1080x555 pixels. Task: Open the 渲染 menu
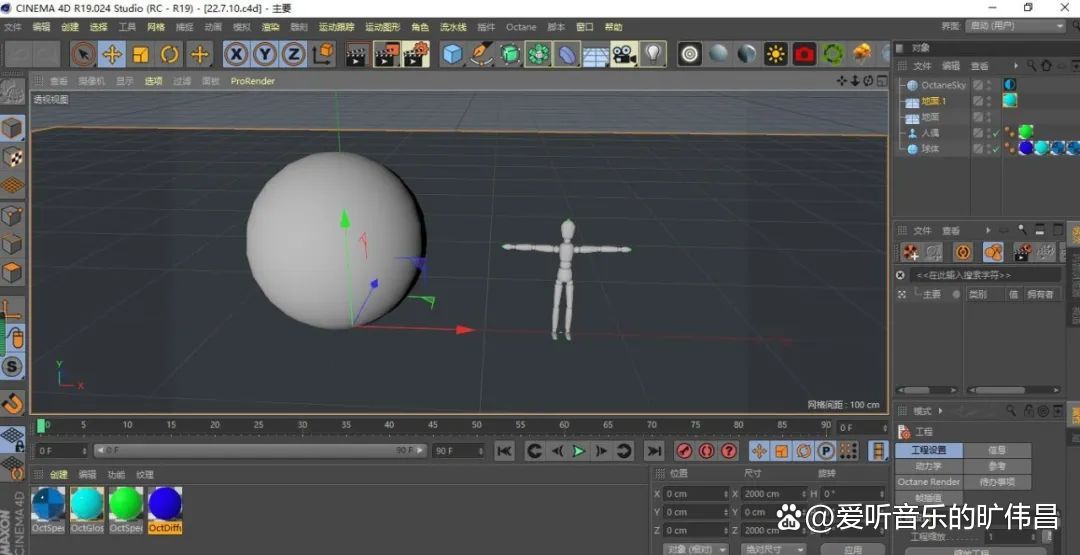pos(270,28)
